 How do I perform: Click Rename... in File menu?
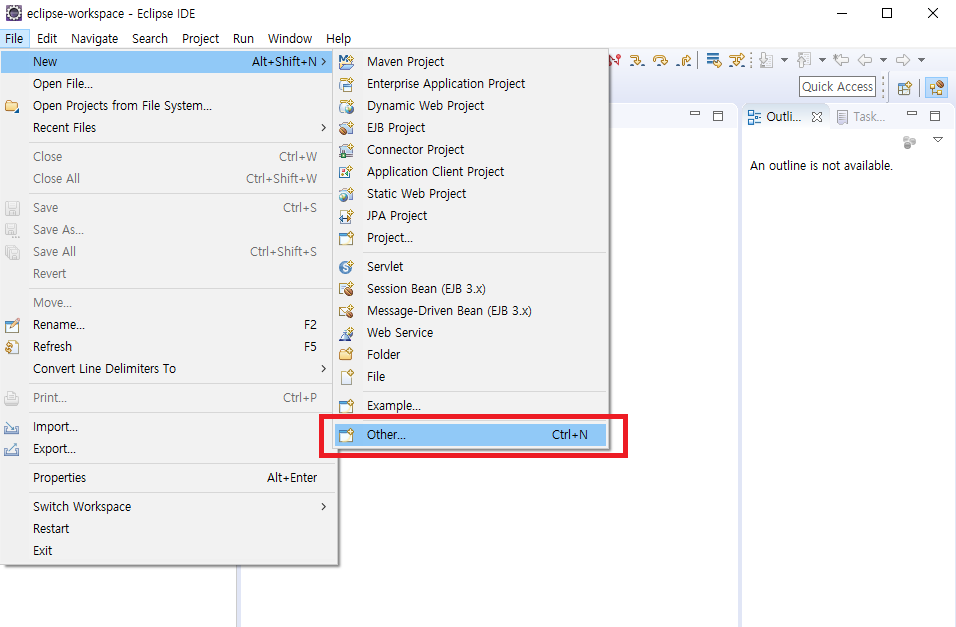point(167,324)
